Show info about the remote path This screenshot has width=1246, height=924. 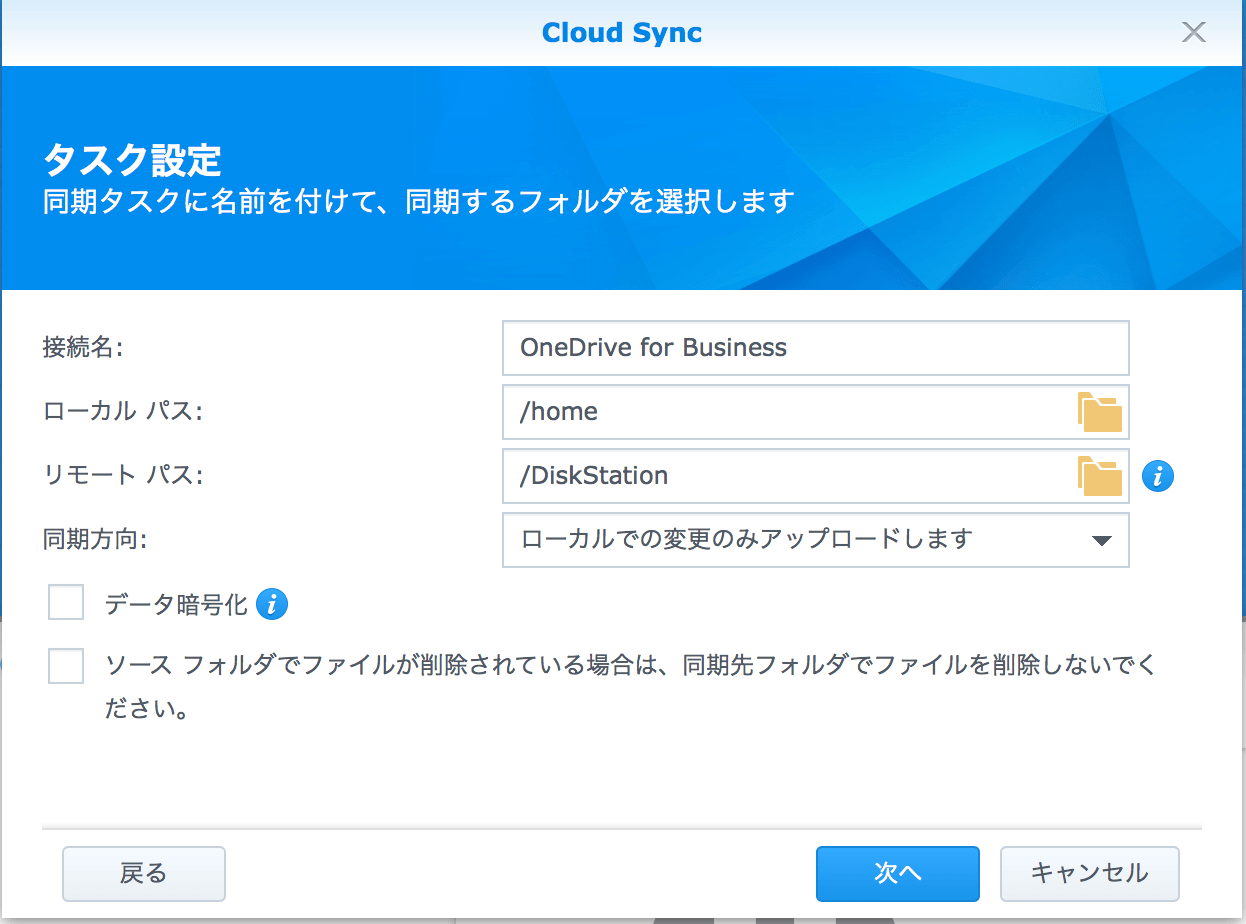click(x=1158, y=476)
